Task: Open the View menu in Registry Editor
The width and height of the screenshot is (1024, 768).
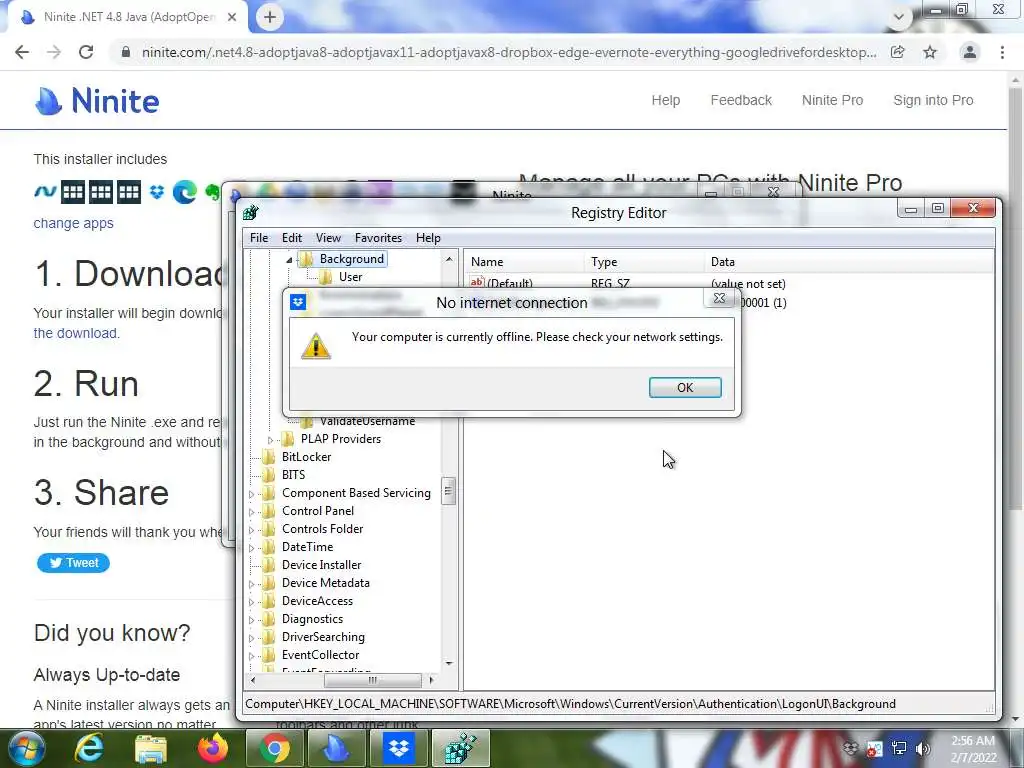Action: click(328, 238)
